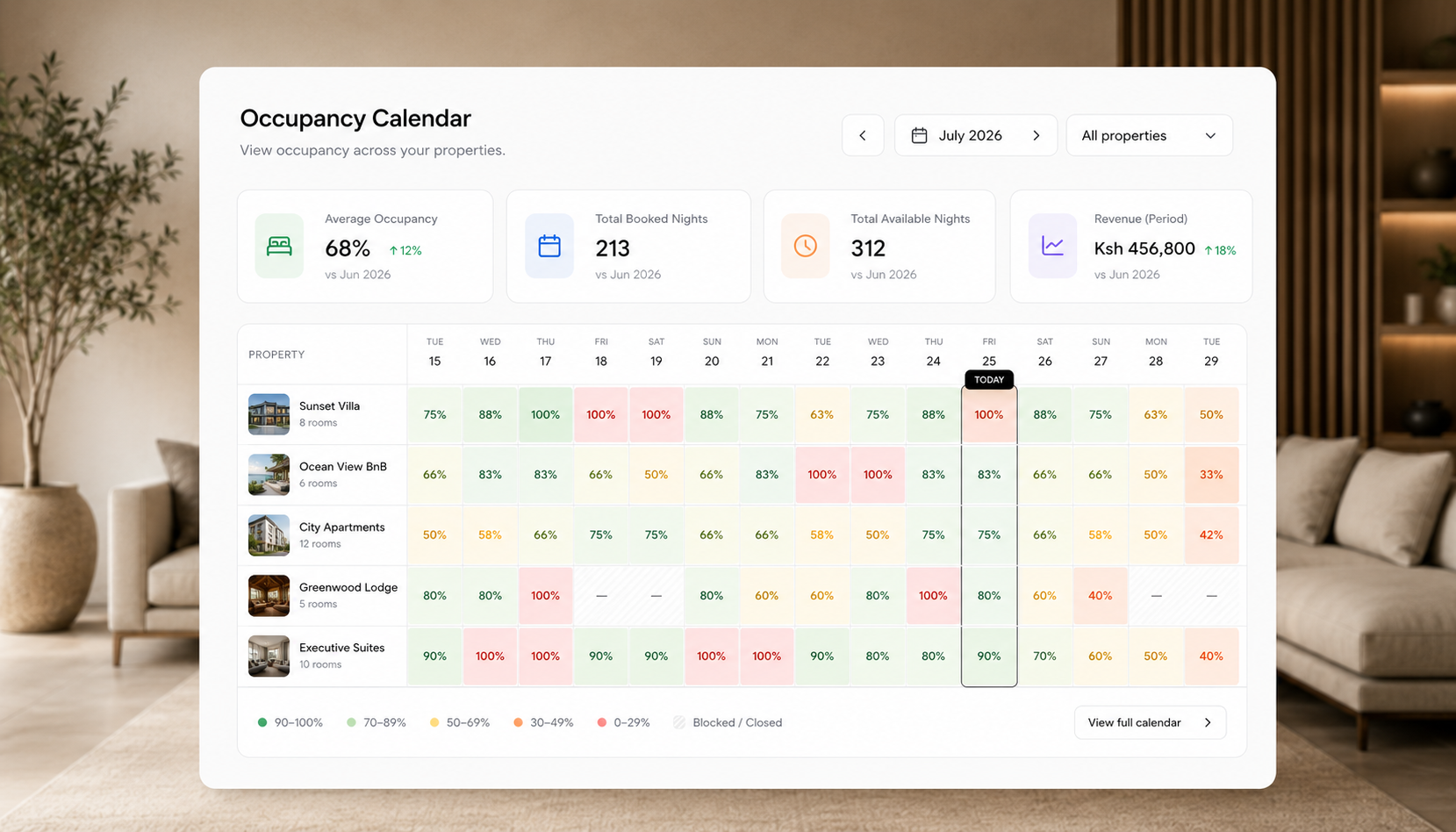Select Executive Suites cell for Wed 16

(490, 656)
